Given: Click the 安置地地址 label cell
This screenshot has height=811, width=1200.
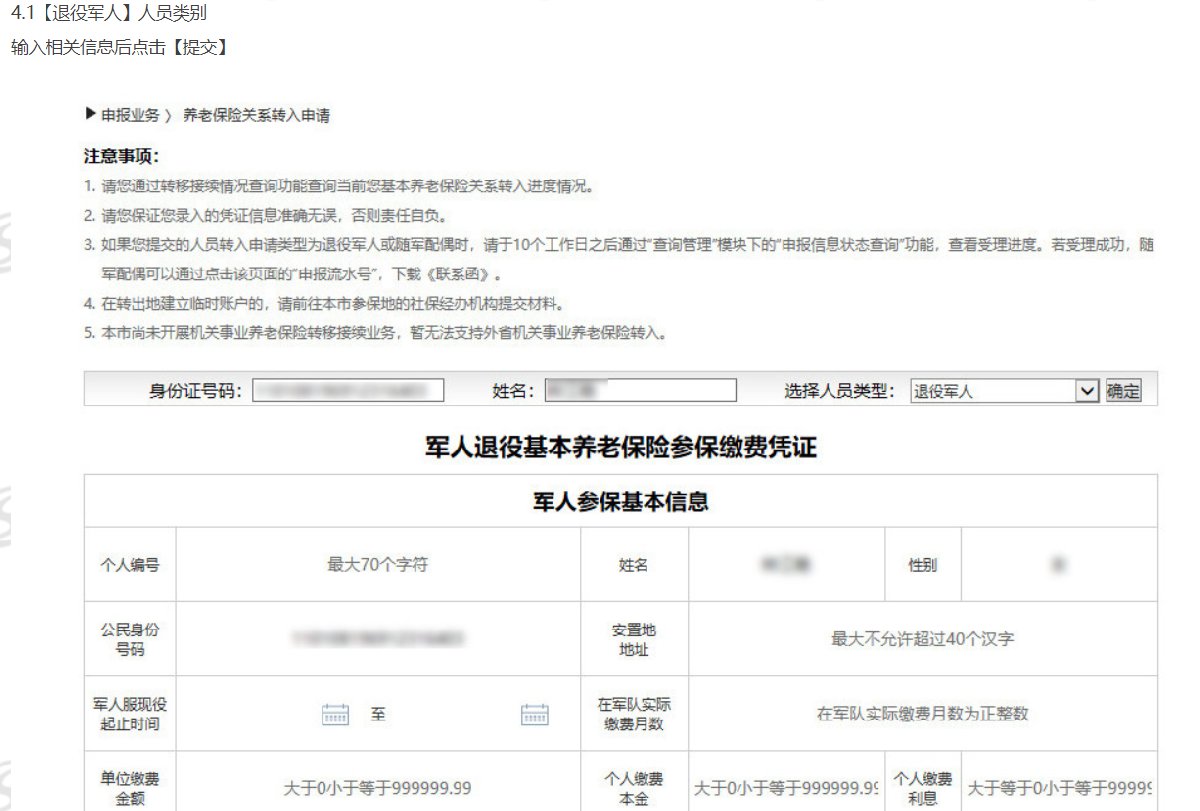Looking at the screenshot, I should point(634,639).
